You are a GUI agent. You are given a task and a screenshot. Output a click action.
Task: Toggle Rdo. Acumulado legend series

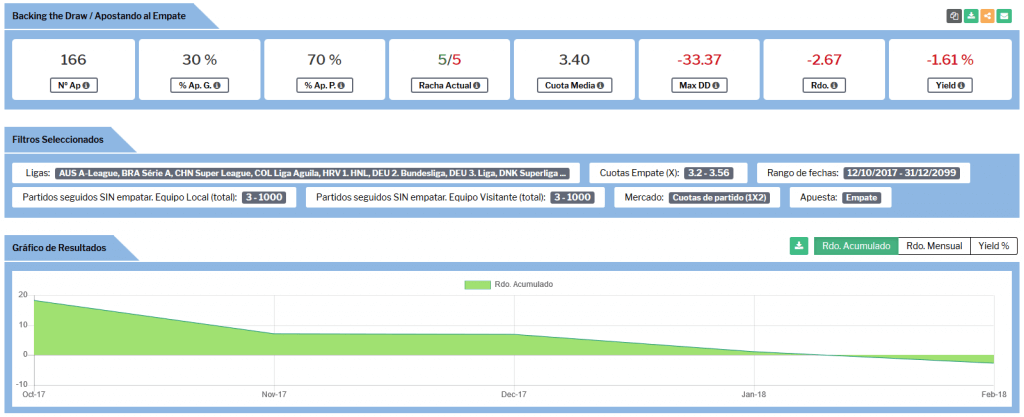(509, 284)
